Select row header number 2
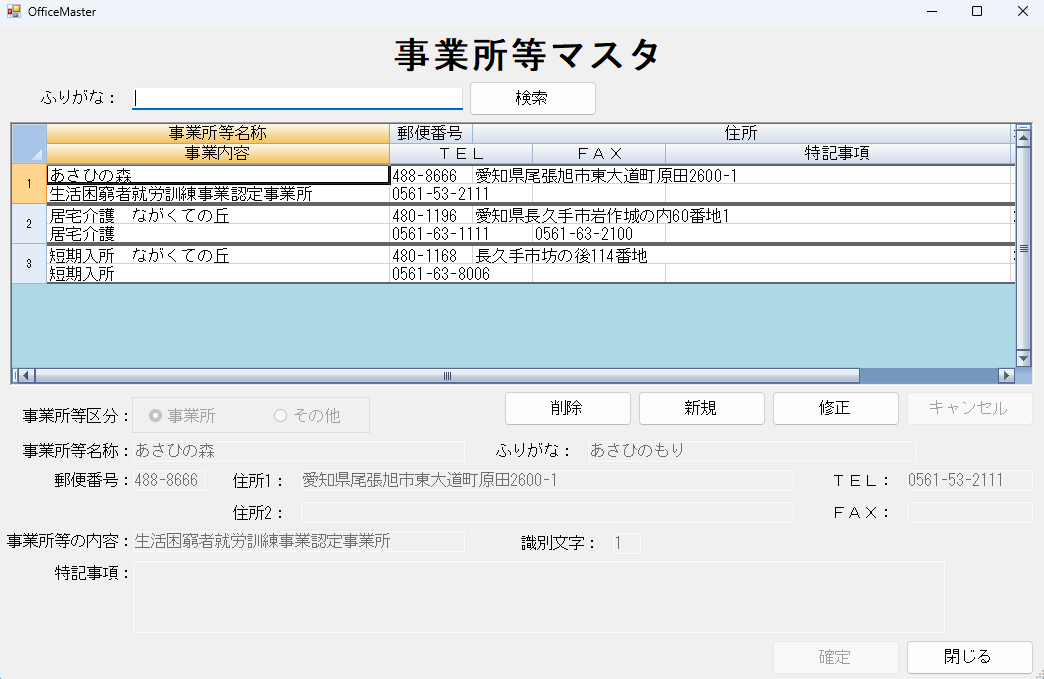 click(29, 224)
